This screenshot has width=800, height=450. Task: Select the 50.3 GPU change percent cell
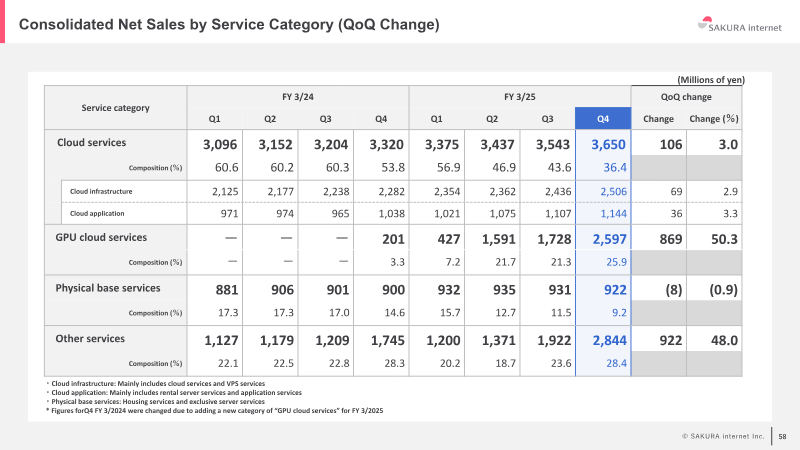pyautogui.click(x=724, y=239)
